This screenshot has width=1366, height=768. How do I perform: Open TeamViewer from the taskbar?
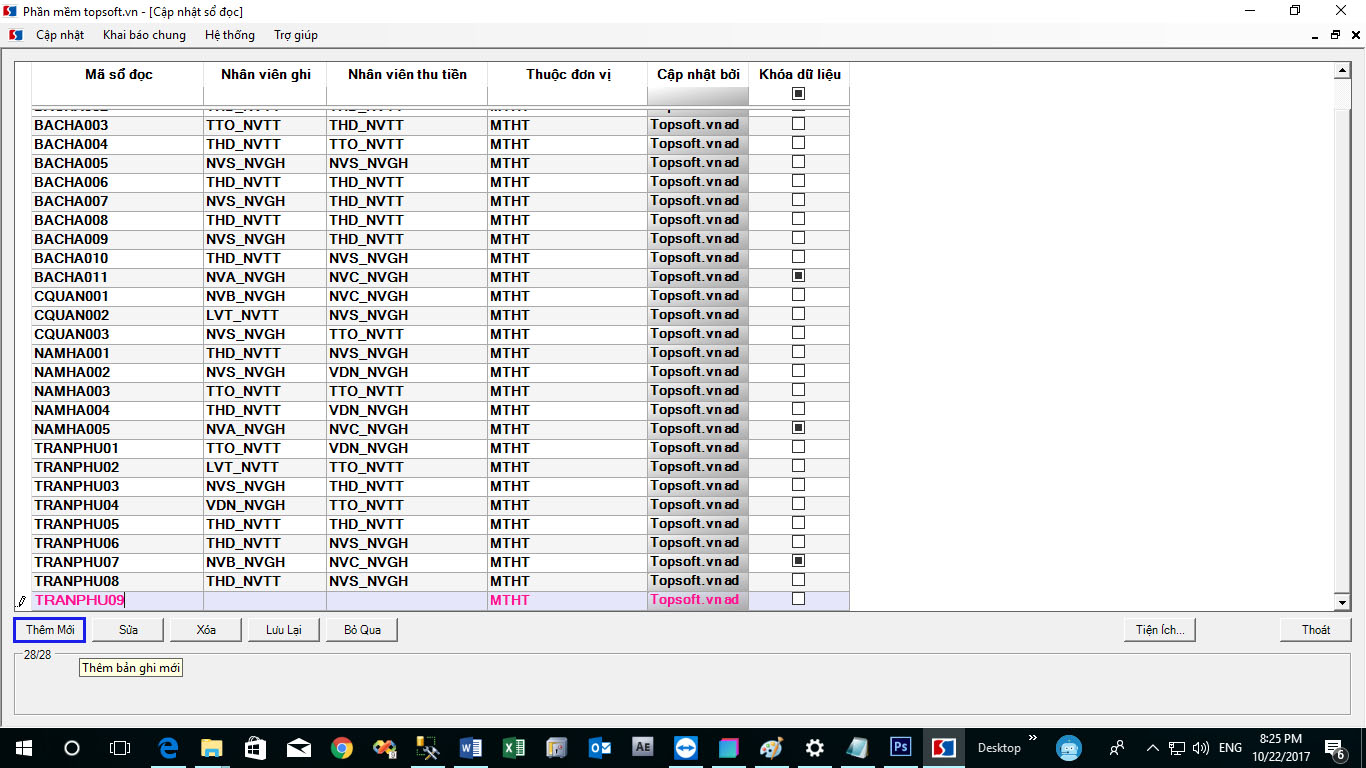click(x=686, y=747)
